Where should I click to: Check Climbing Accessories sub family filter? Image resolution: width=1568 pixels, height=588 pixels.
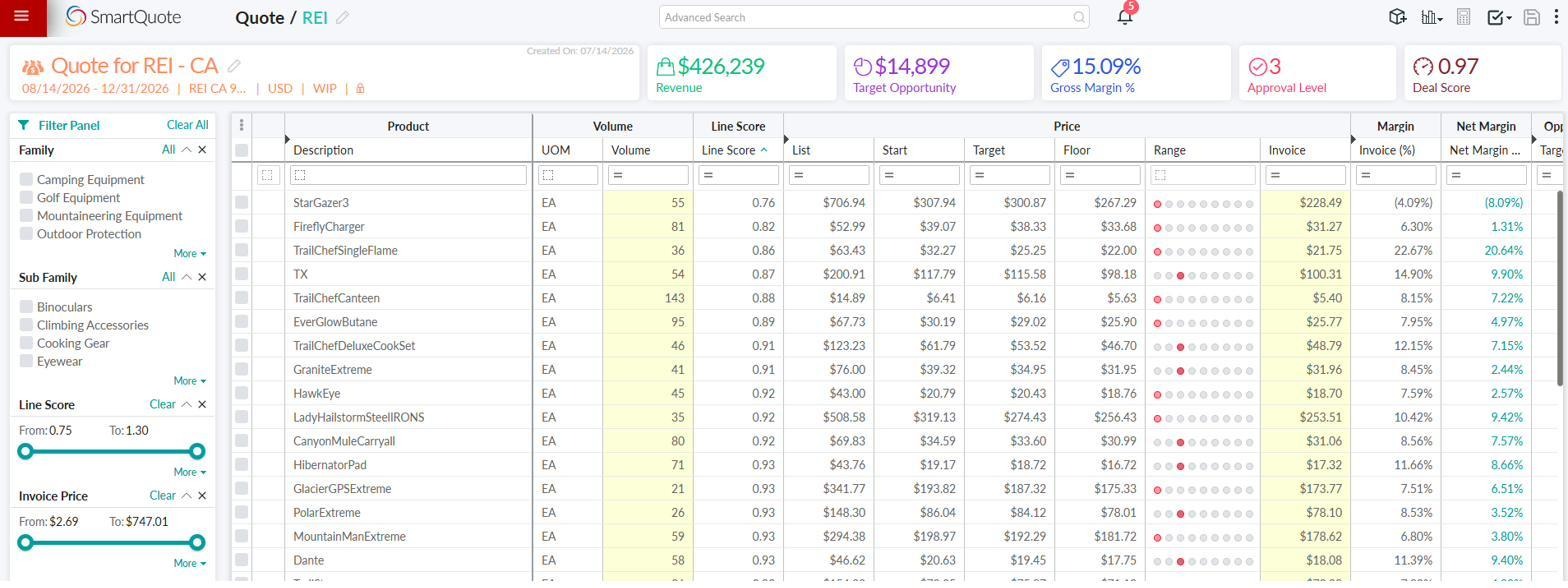click(x=26, y=324)
